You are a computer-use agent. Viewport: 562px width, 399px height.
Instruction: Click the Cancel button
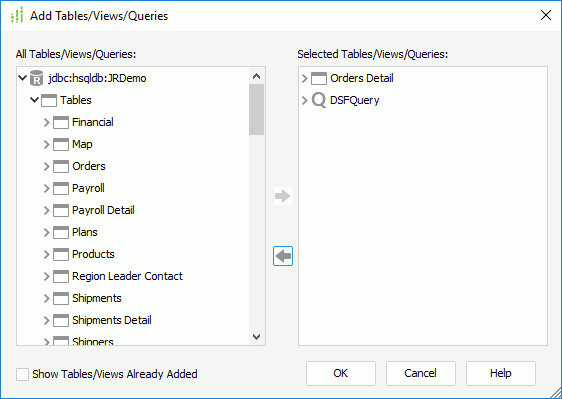coord(421,373)
